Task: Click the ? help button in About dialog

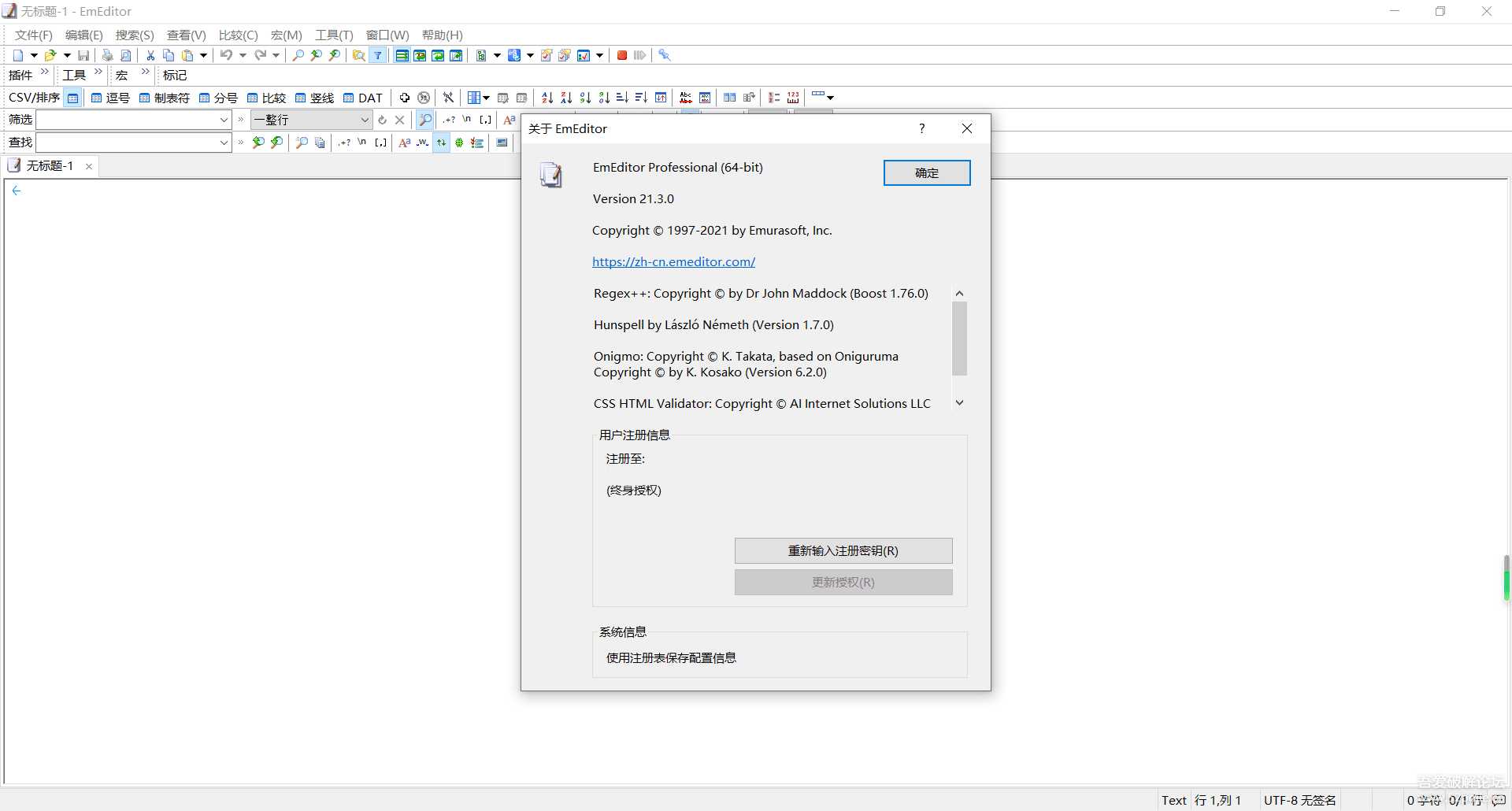Action: click(922, 129)
